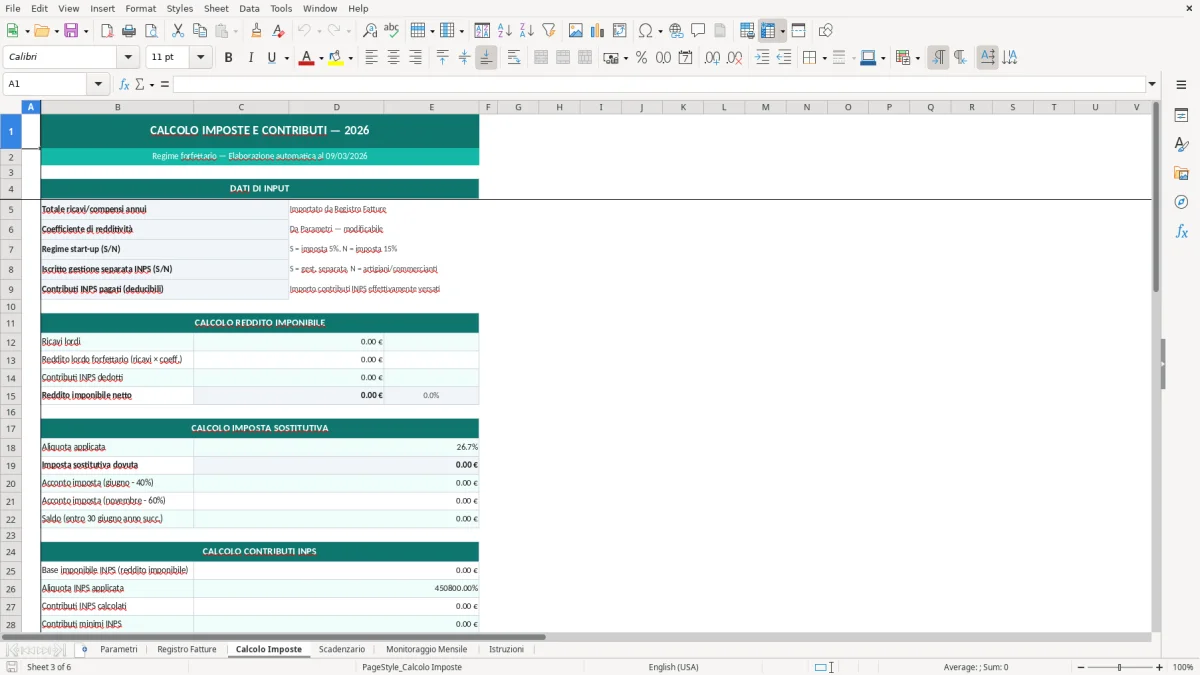Insert image
Viewport: 1200px width, 675px height.
[576, 31]
